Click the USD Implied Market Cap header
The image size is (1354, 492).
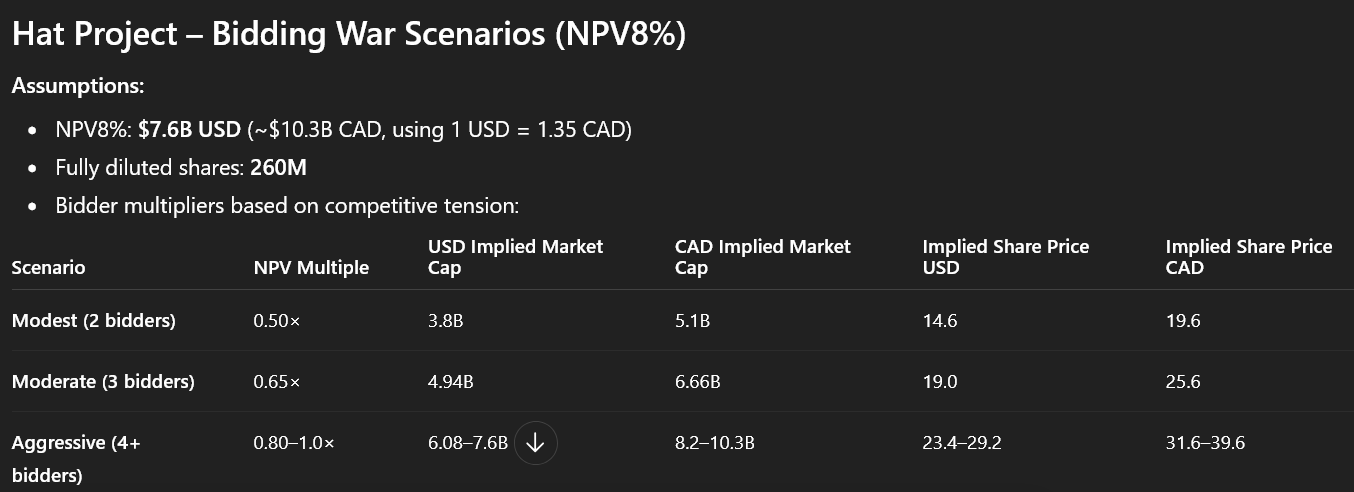515,257
